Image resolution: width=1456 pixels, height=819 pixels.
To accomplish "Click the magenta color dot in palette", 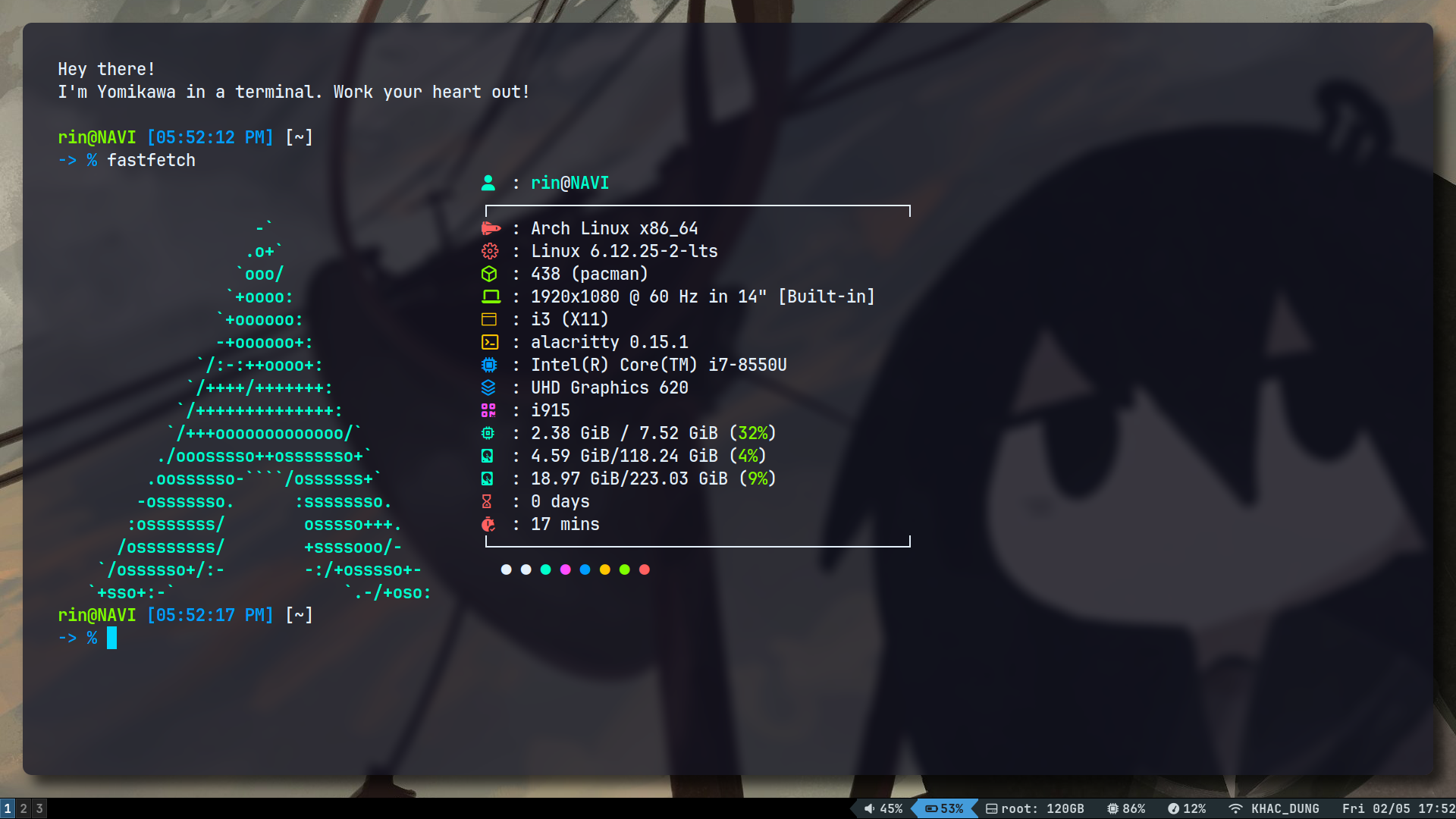I will click(566, 570).
